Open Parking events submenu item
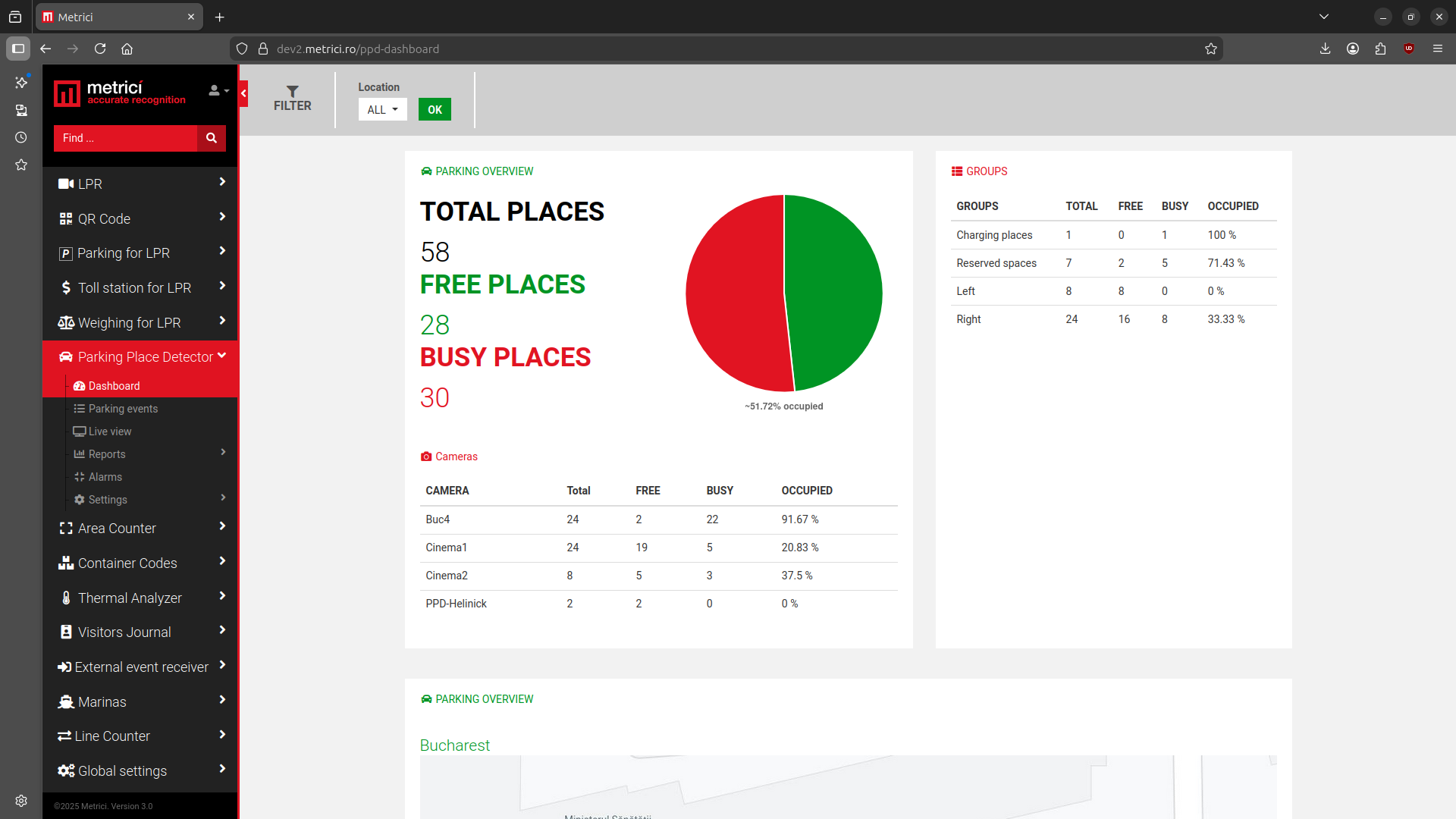This screenshot has height=819, width=1456. [x=123, y=409]
